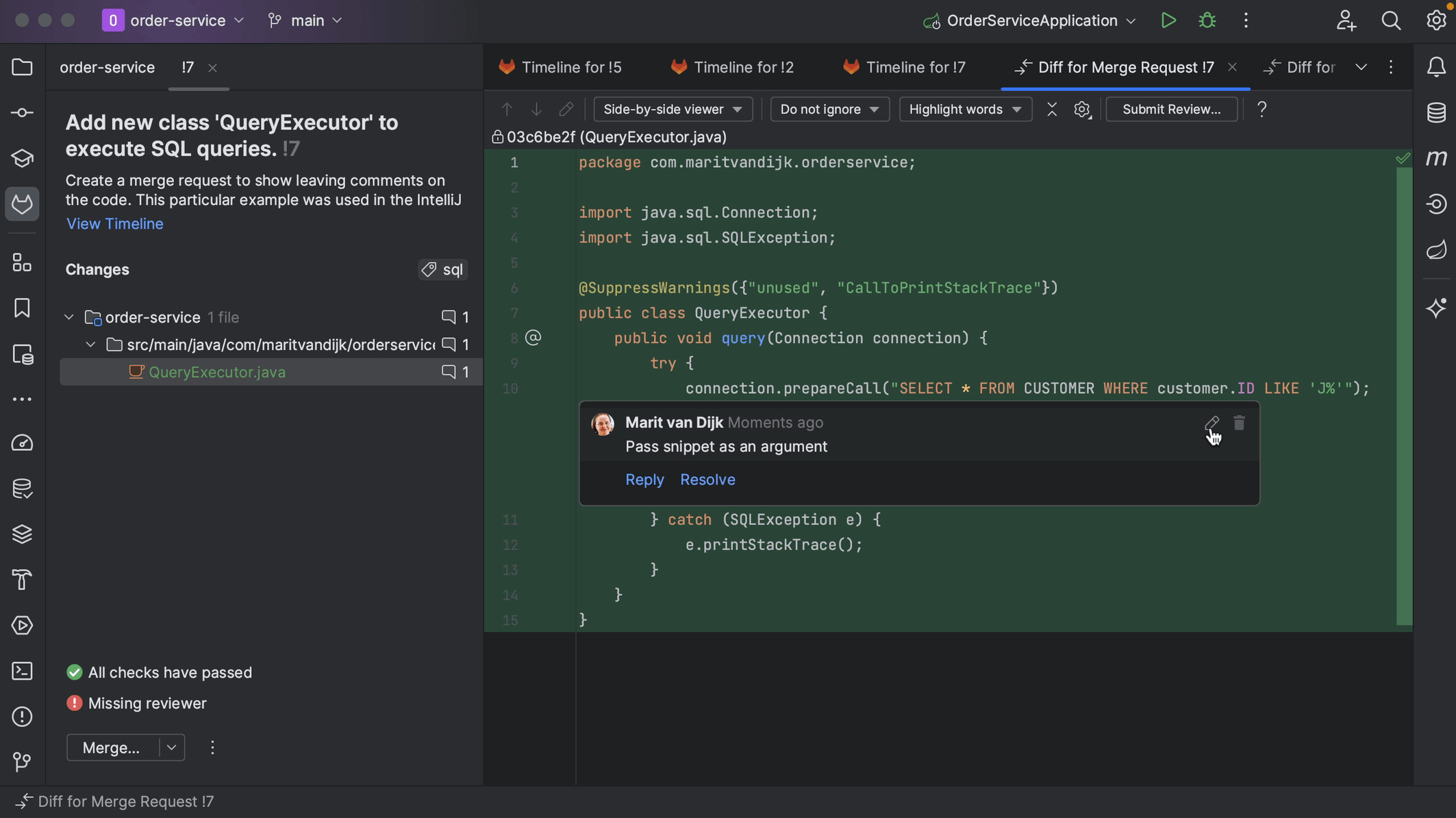Toggle collapse unchanged fragments in the diff

click(x=1052, y=109)
